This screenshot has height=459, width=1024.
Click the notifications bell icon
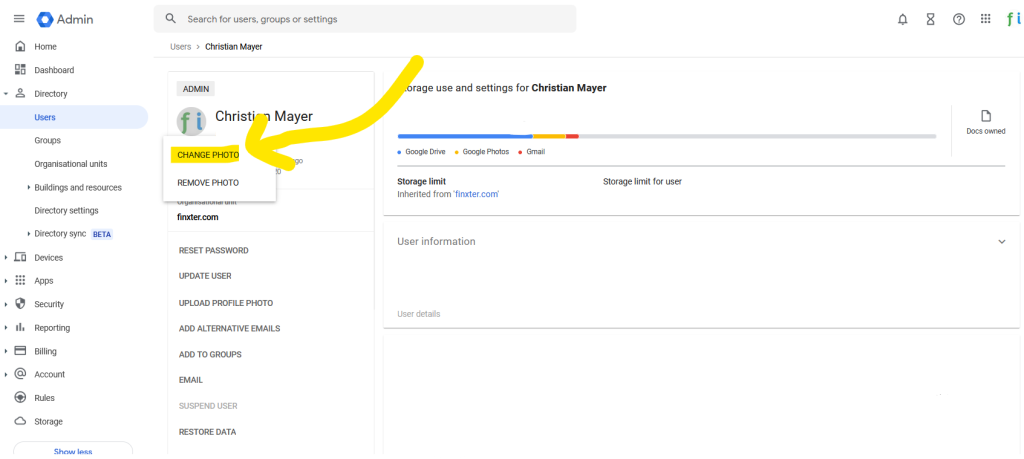[903, 19]
